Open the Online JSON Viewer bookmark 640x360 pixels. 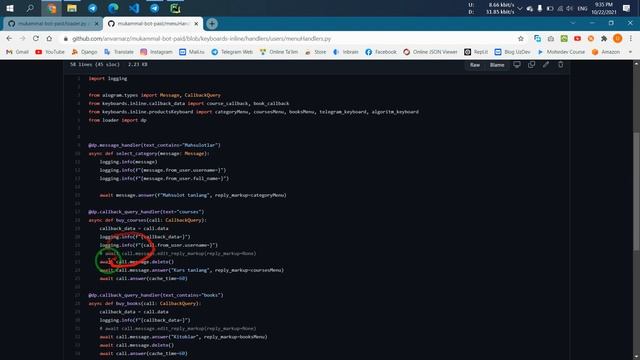[x=430, y=52]
